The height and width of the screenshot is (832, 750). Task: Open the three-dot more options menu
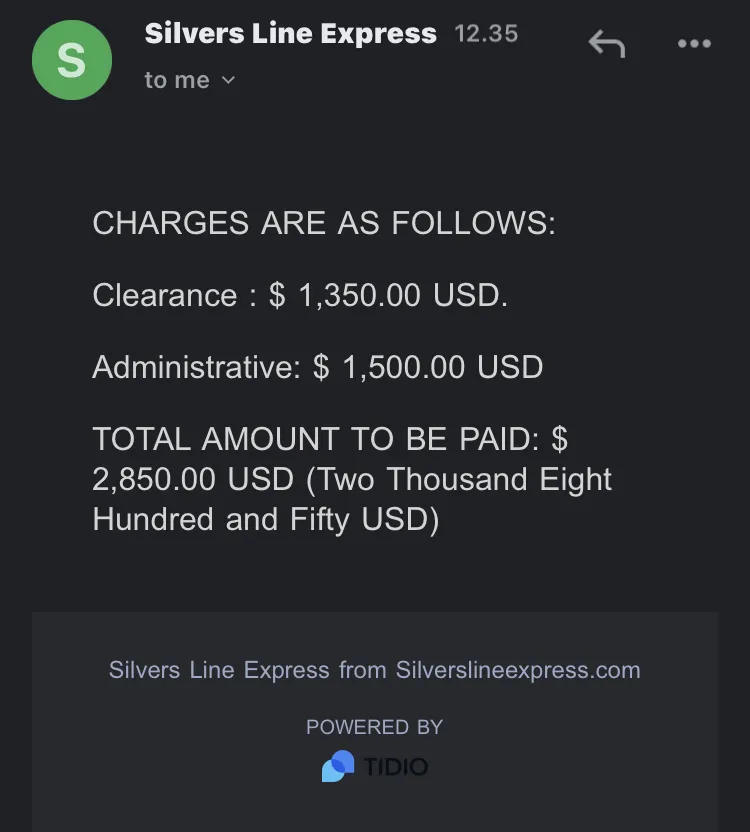tap(694, 44)
